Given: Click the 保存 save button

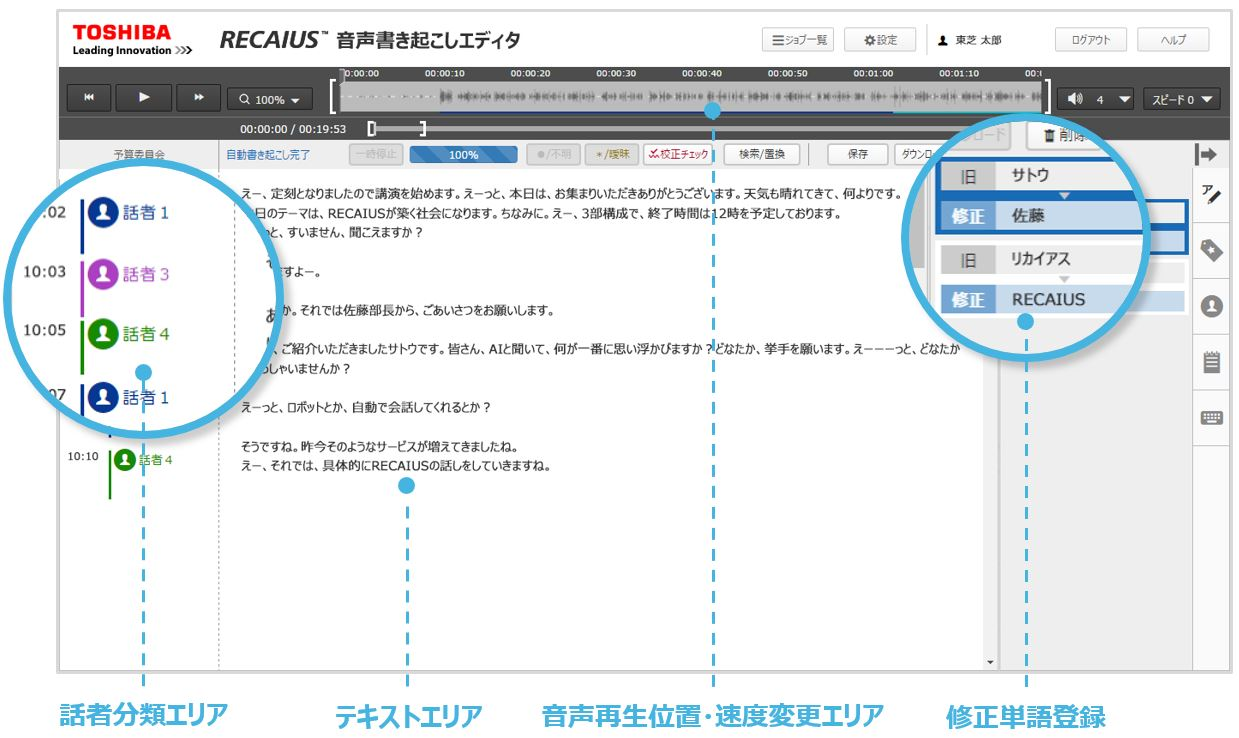Looking at the screenshot, I should click(857, 155).
